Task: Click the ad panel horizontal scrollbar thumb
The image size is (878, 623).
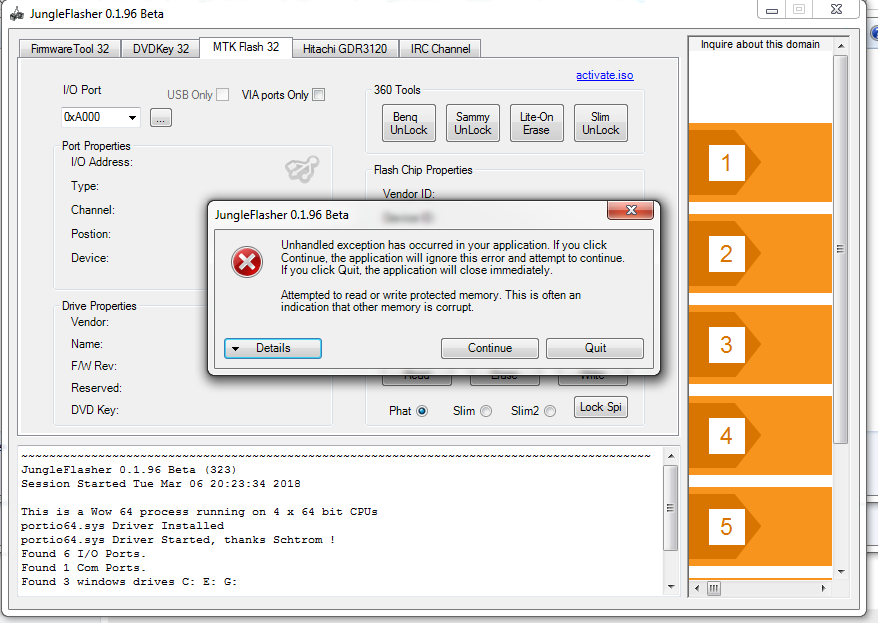Action: pyautogui.click(x=713, y=588)
